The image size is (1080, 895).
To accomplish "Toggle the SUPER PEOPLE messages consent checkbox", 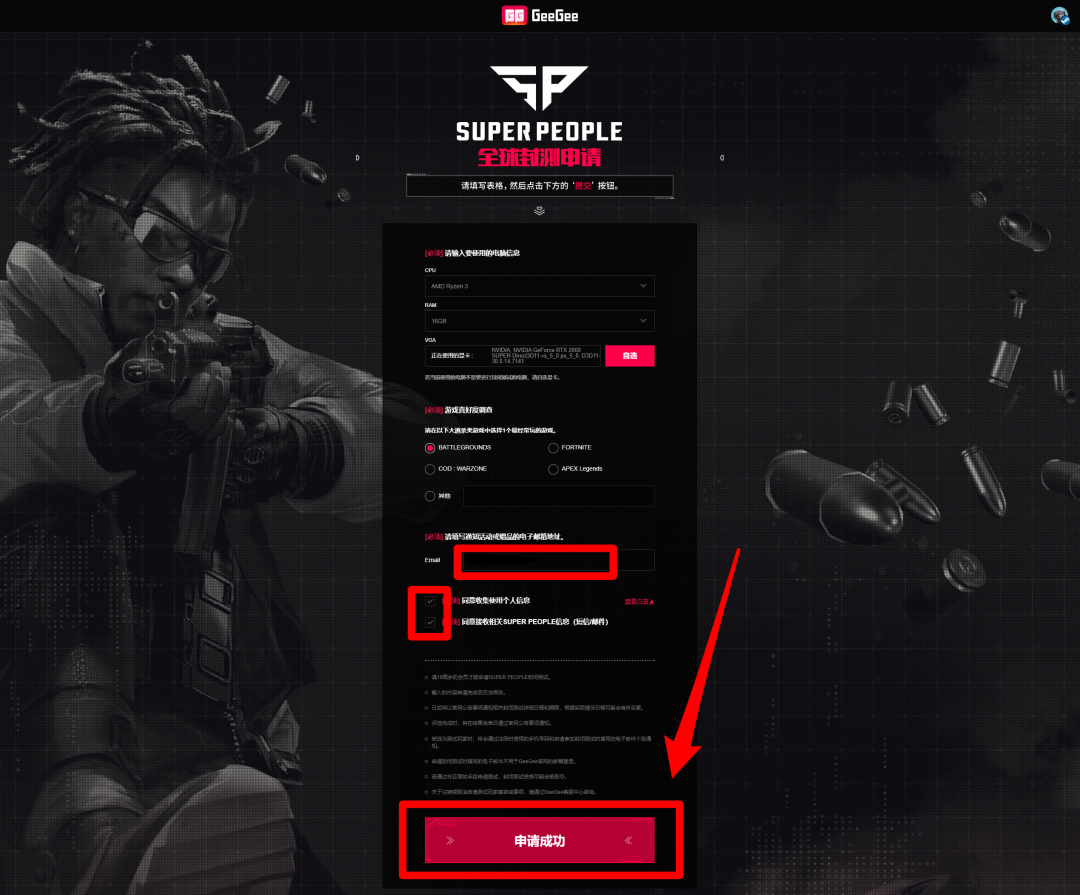I will point(430,622).
